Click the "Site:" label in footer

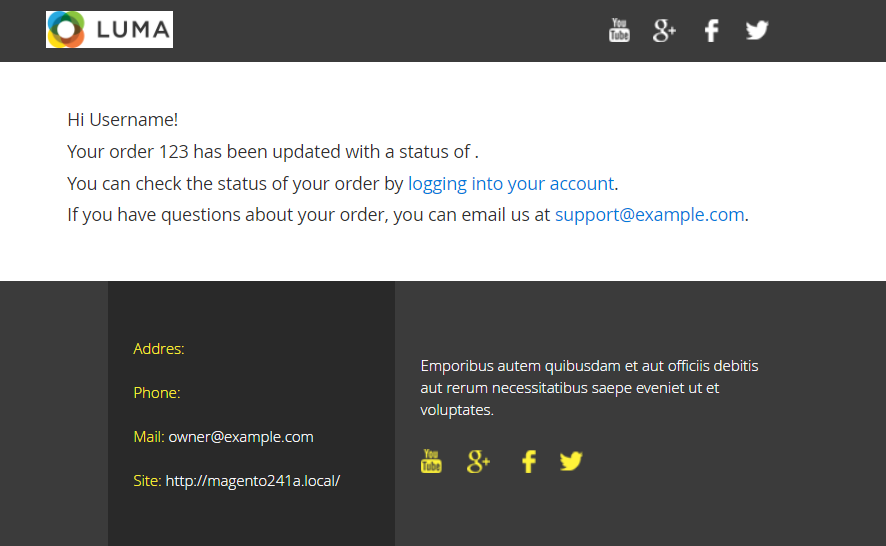[147, 481]
